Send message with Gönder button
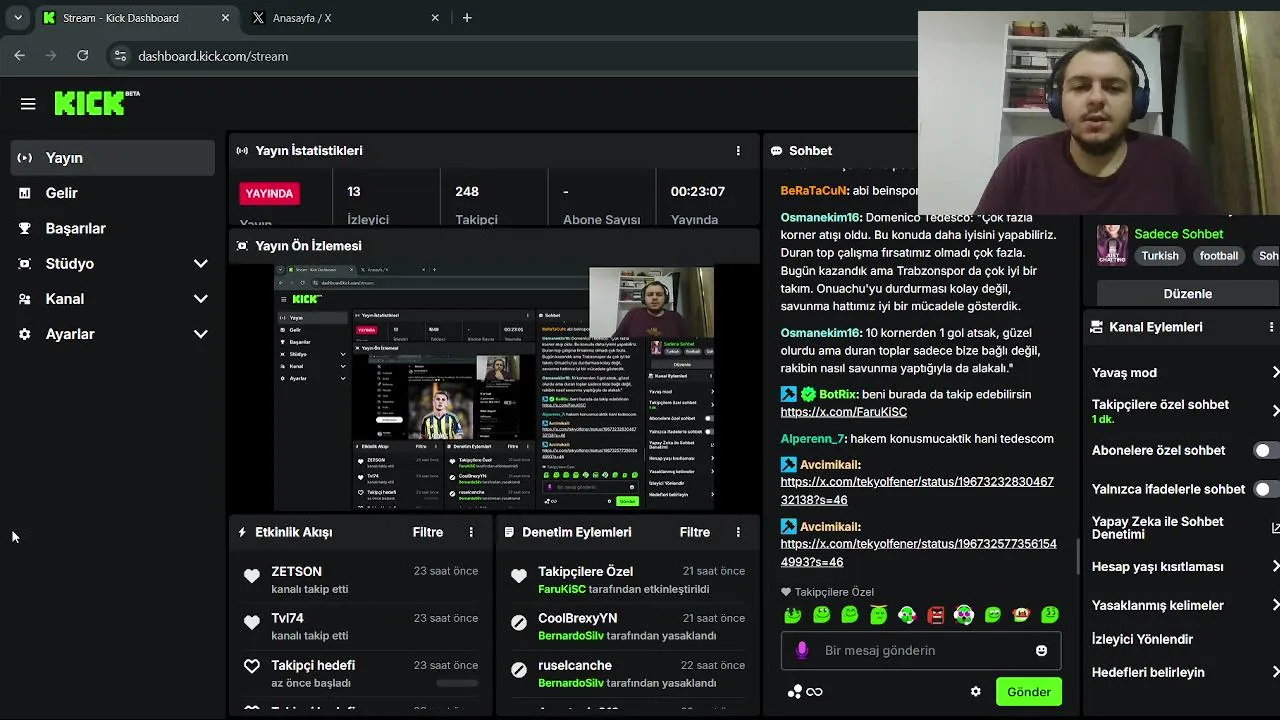 pyautogui.click(x=1028, y=692)
